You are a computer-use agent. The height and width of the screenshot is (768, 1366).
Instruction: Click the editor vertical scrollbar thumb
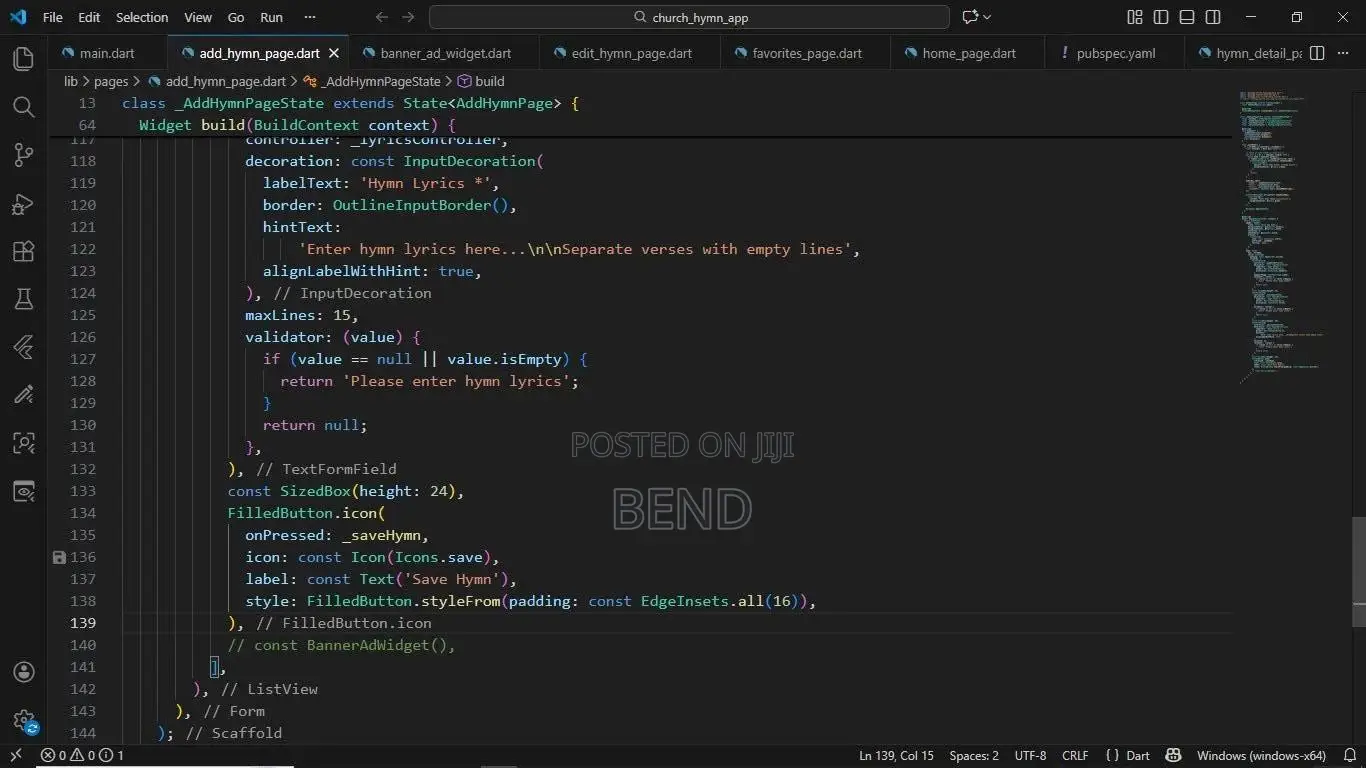(1359, 572)
